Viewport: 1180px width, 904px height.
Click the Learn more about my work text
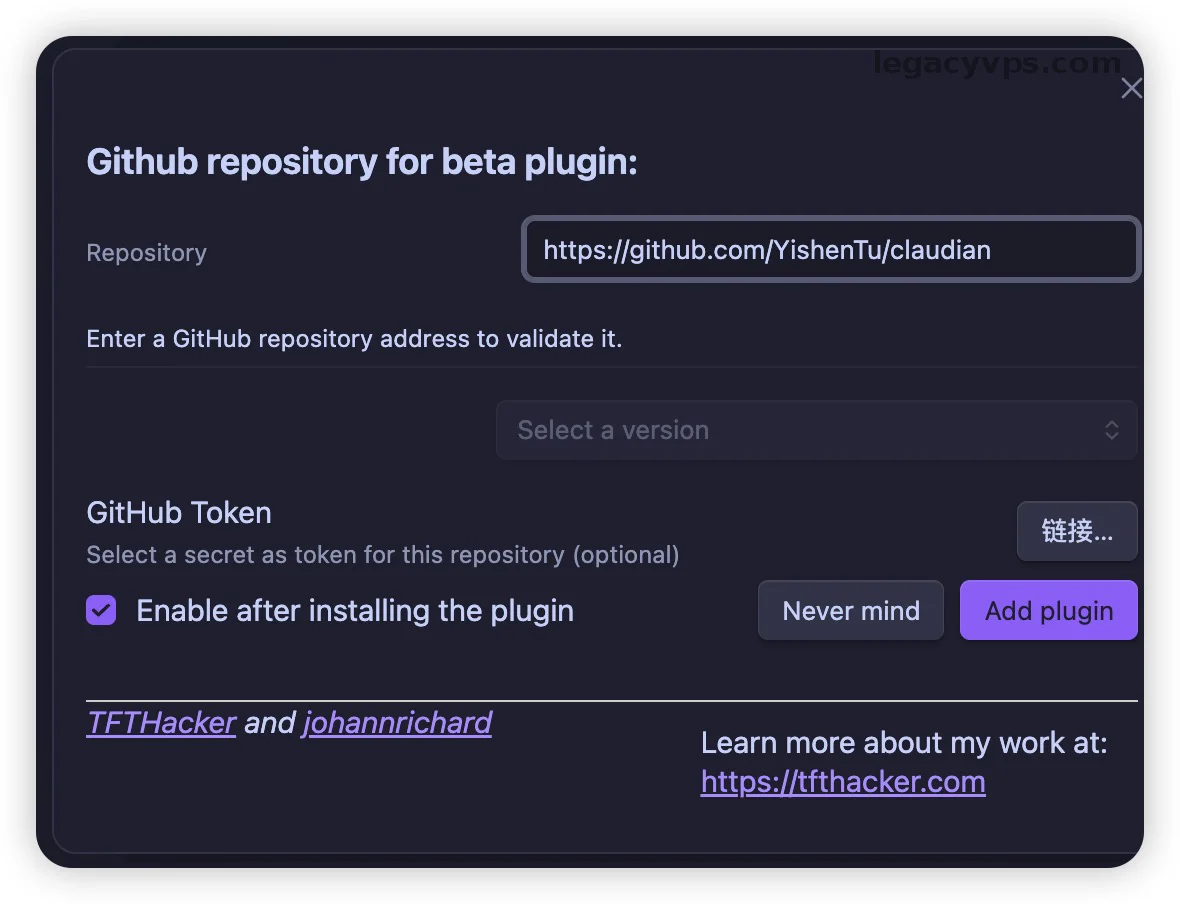tap(904, 743)
